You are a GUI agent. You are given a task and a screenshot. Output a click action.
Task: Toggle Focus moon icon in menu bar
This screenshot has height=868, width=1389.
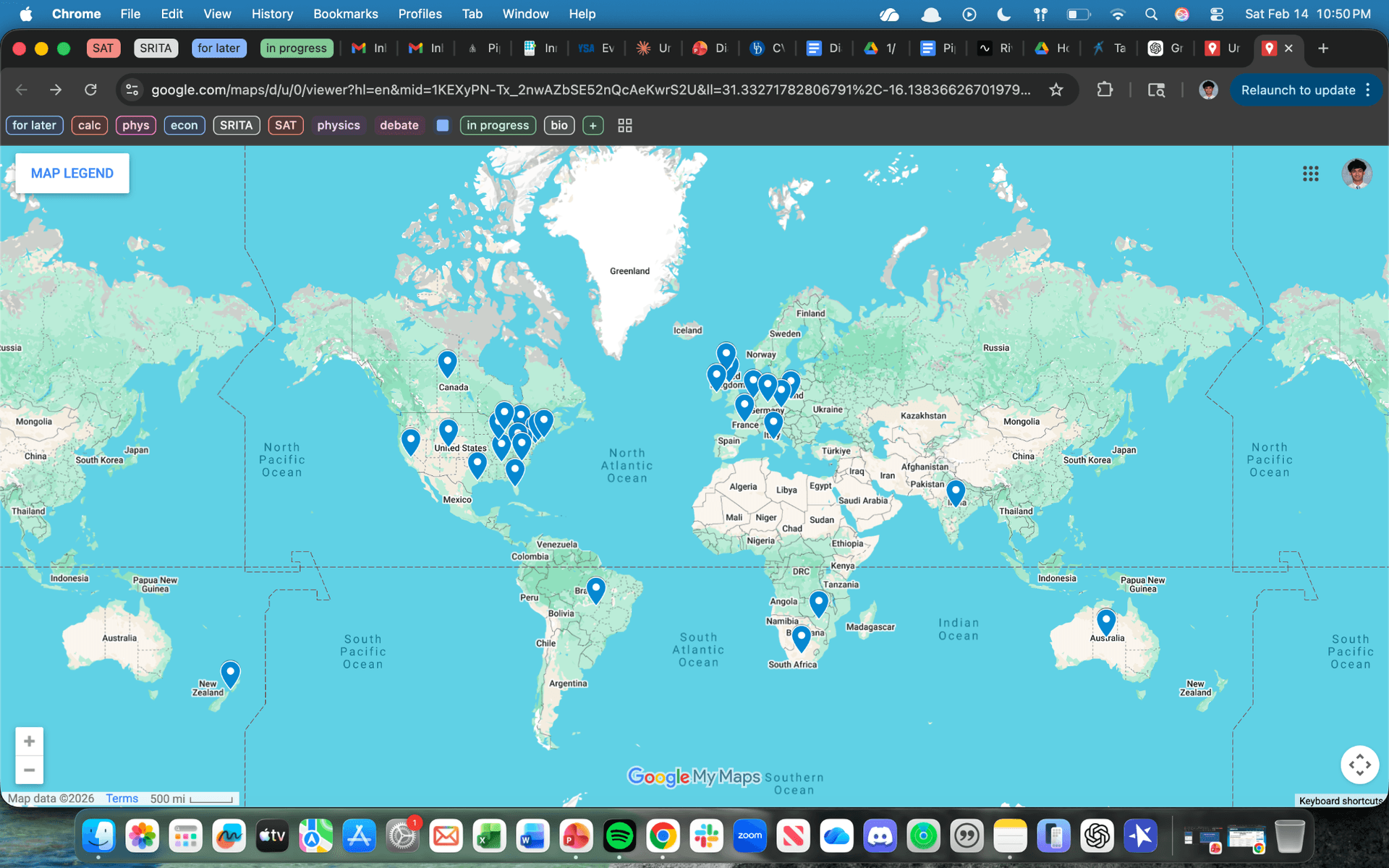tap(1003, 14)
